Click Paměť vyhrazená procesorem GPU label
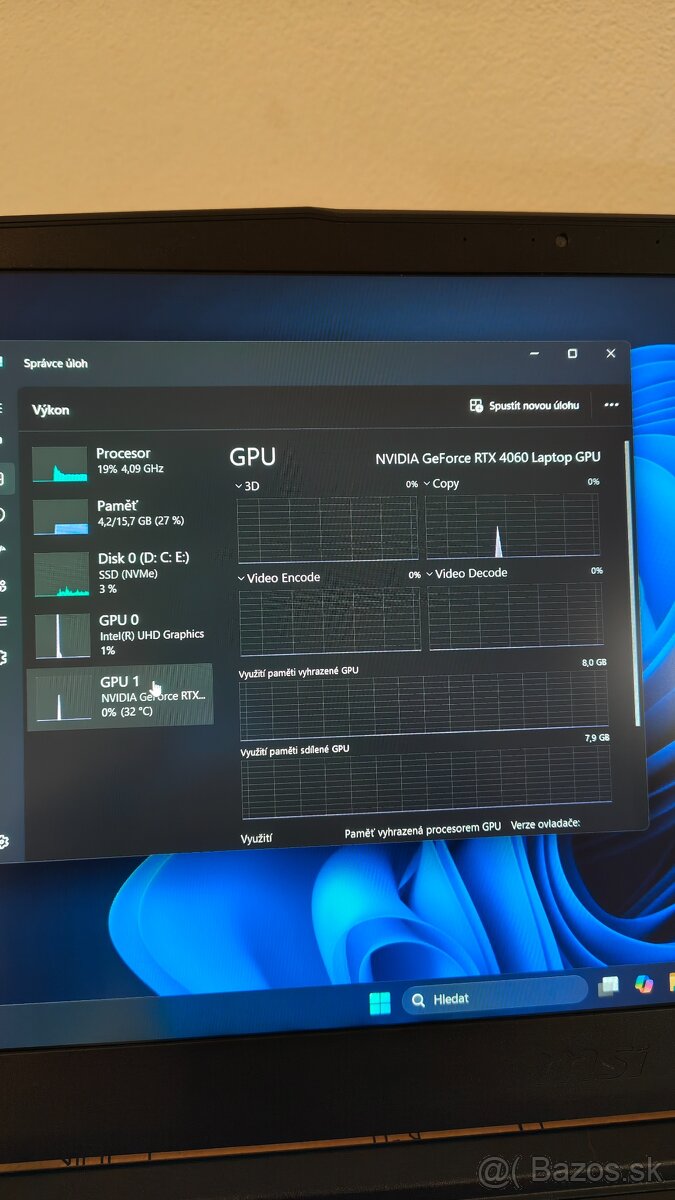The image size is (675, 1200). 423,830
